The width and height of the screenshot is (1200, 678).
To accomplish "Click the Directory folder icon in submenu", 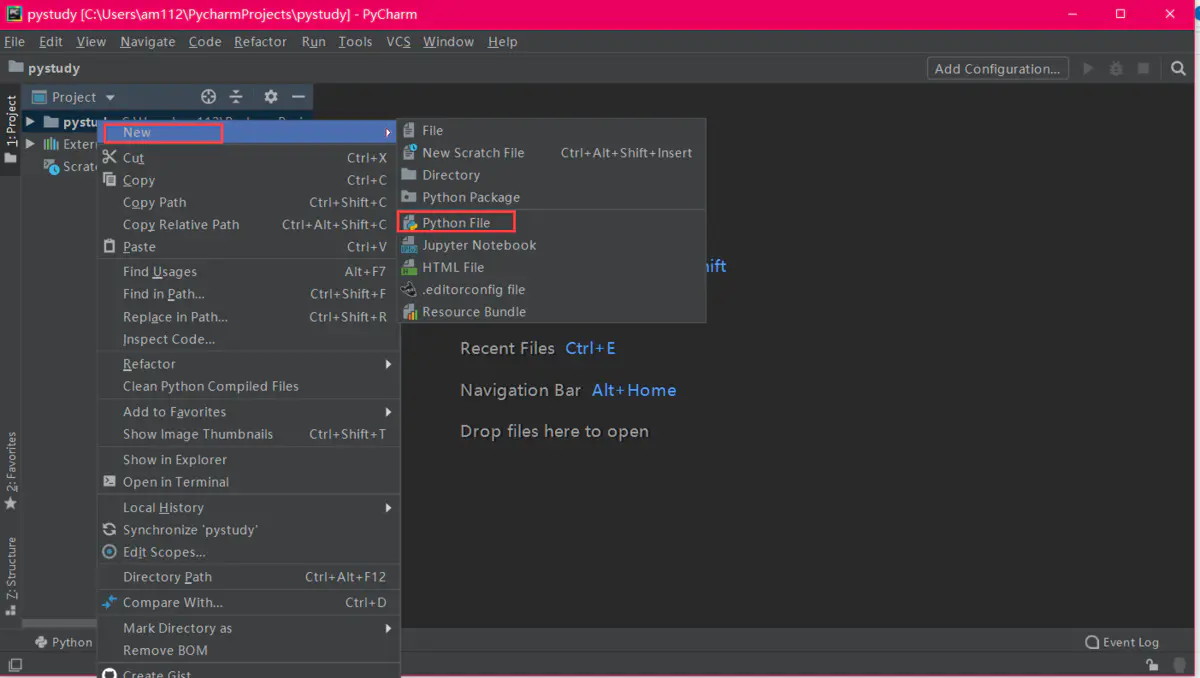I will tap(410, 174).
